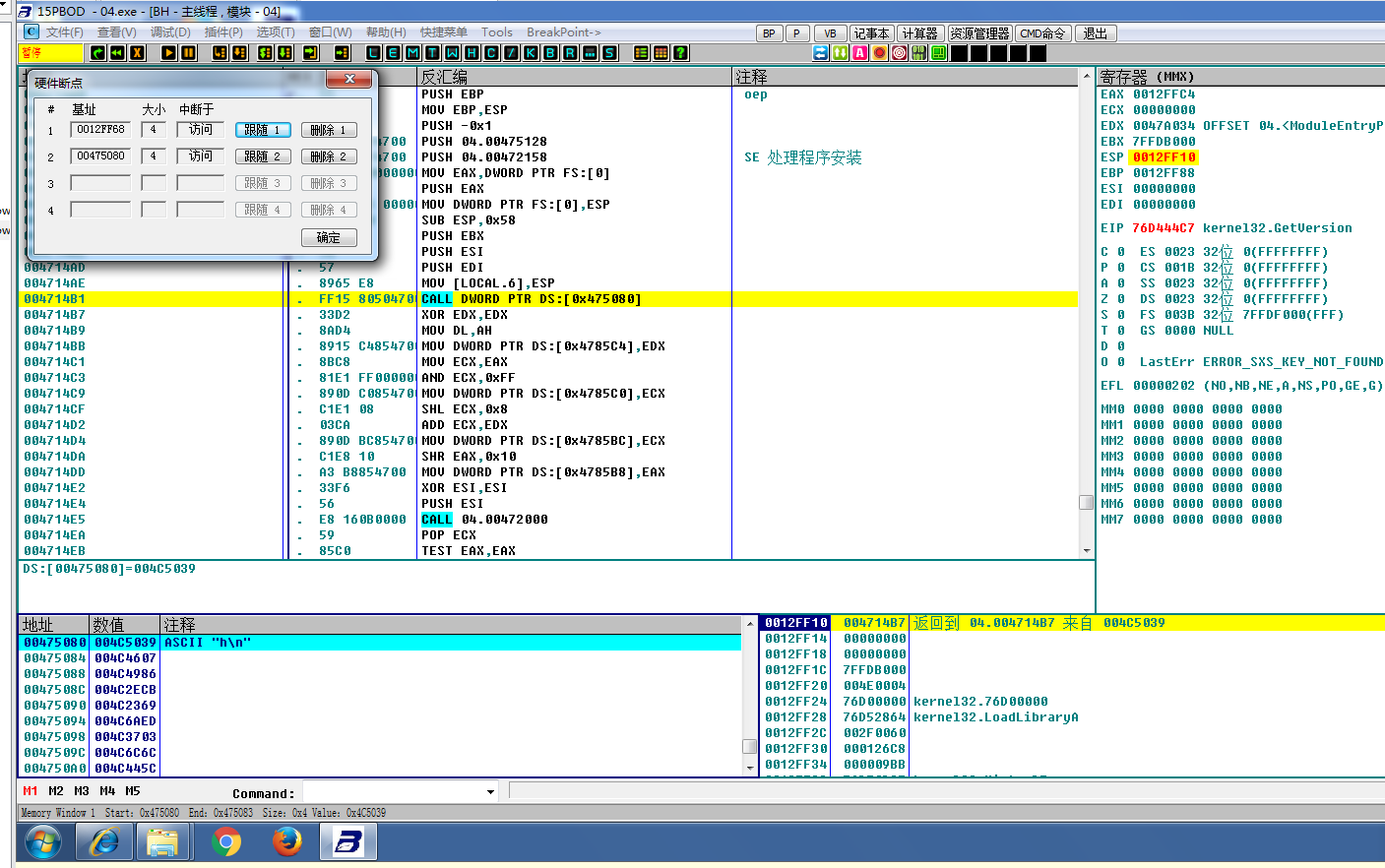
Task: Open Firefox from the taskbar
Action: point(287,842)
